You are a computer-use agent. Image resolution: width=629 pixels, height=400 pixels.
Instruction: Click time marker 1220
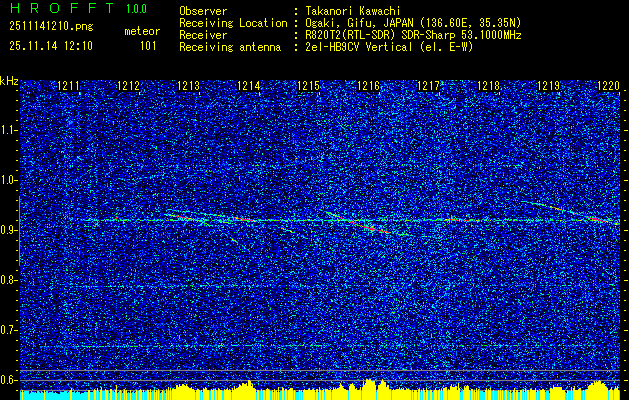point(609,86)
